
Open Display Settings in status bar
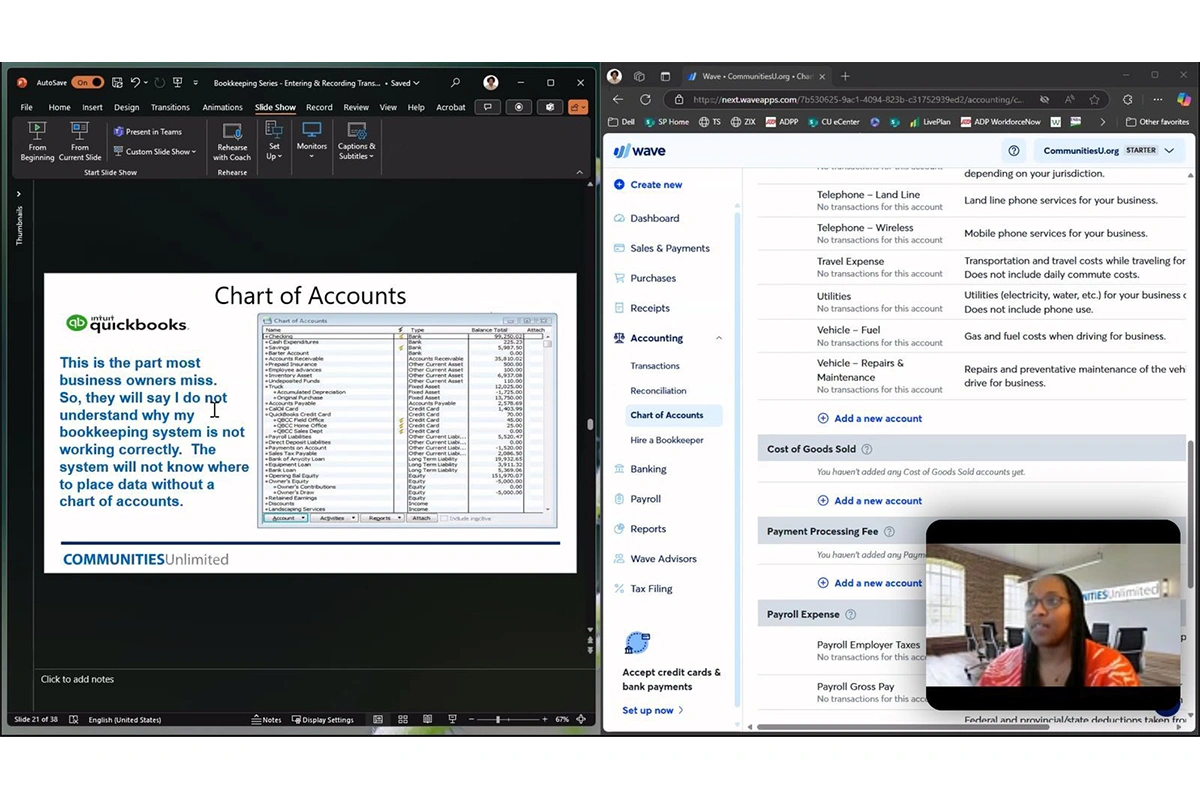pyautogui.click(x=322, y=720)
